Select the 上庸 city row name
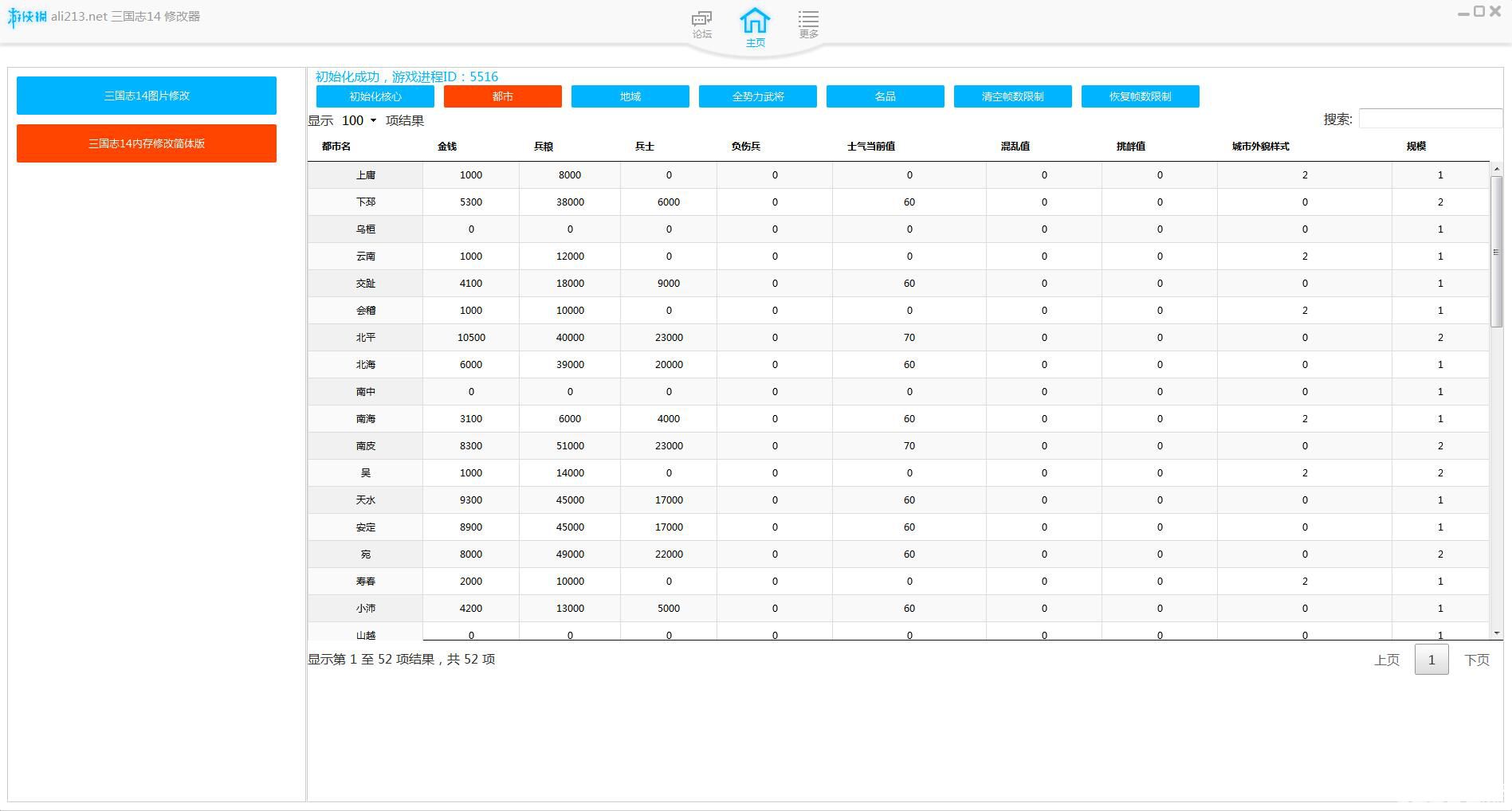The width and height of the screenshot is (1512, 811). click(366, 175)
